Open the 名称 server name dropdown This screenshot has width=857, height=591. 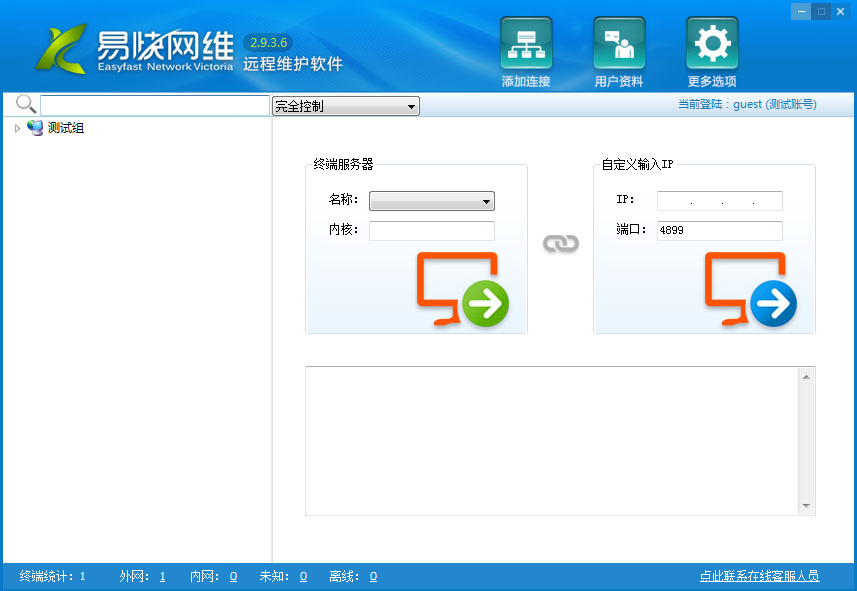click(432, 201)
